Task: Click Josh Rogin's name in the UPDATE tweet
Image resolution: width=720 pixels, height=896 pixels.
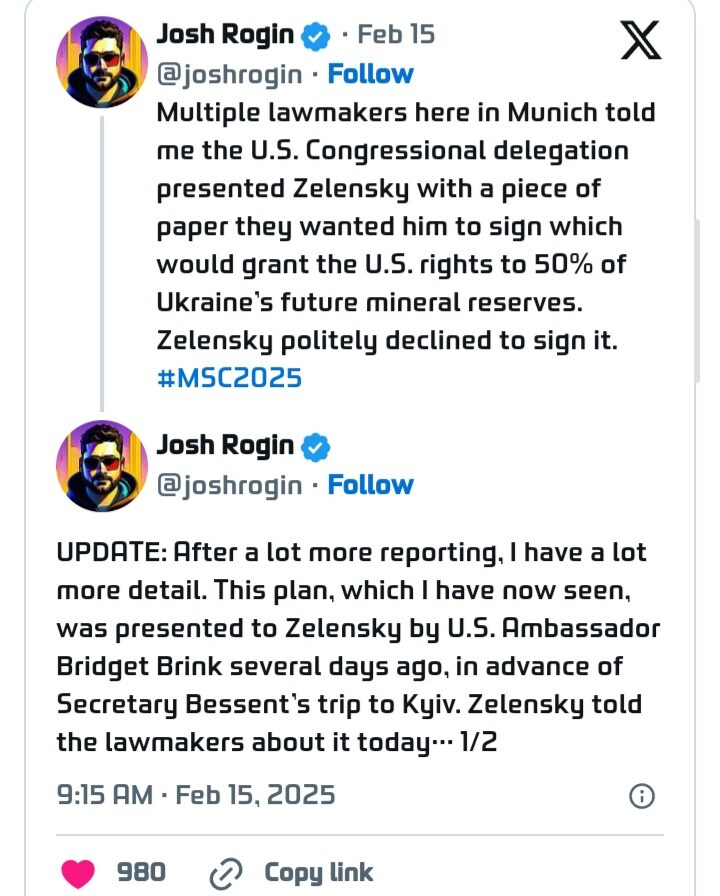Action: 225,446
